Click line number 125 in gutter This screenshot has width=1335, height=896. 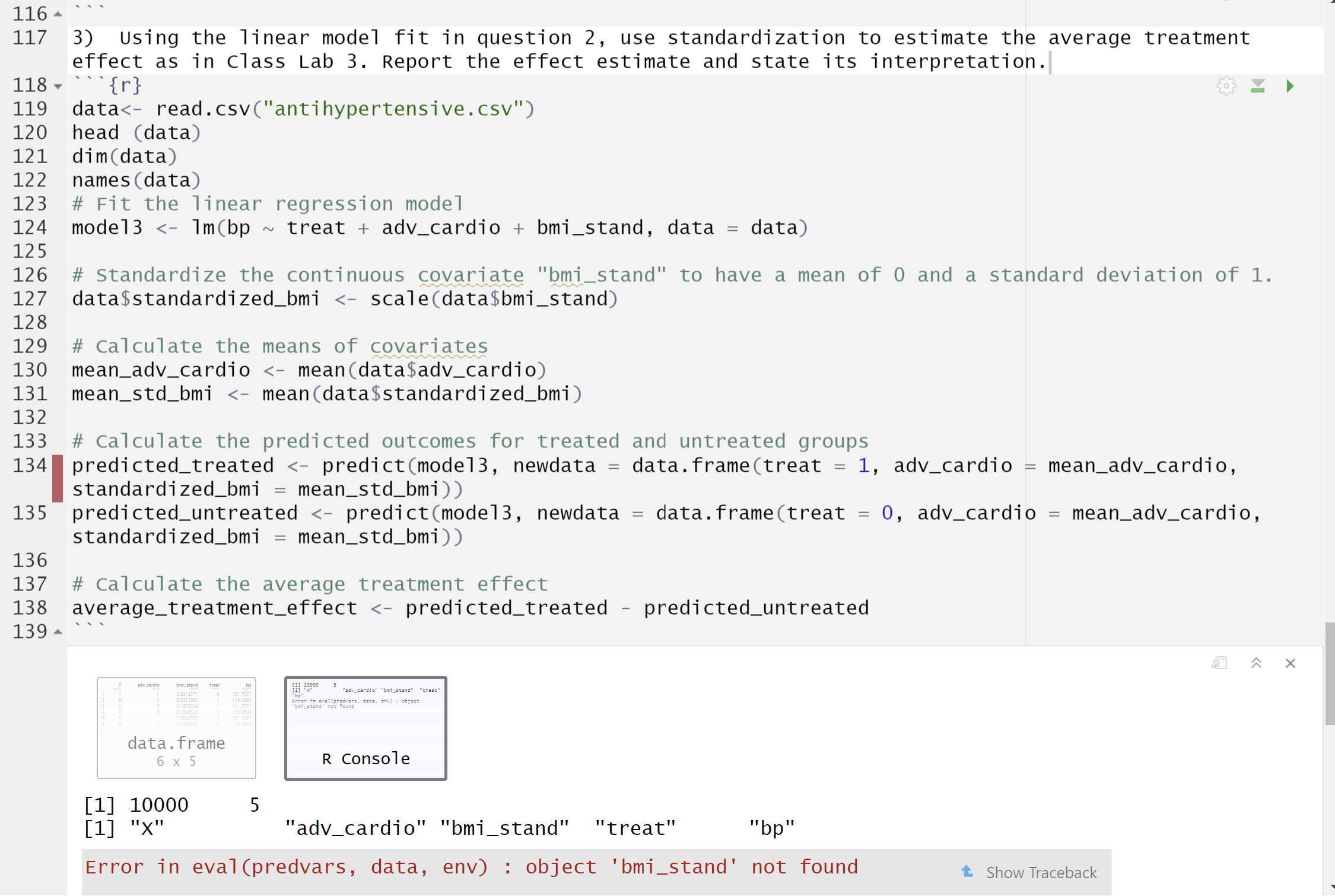point(30,252)
